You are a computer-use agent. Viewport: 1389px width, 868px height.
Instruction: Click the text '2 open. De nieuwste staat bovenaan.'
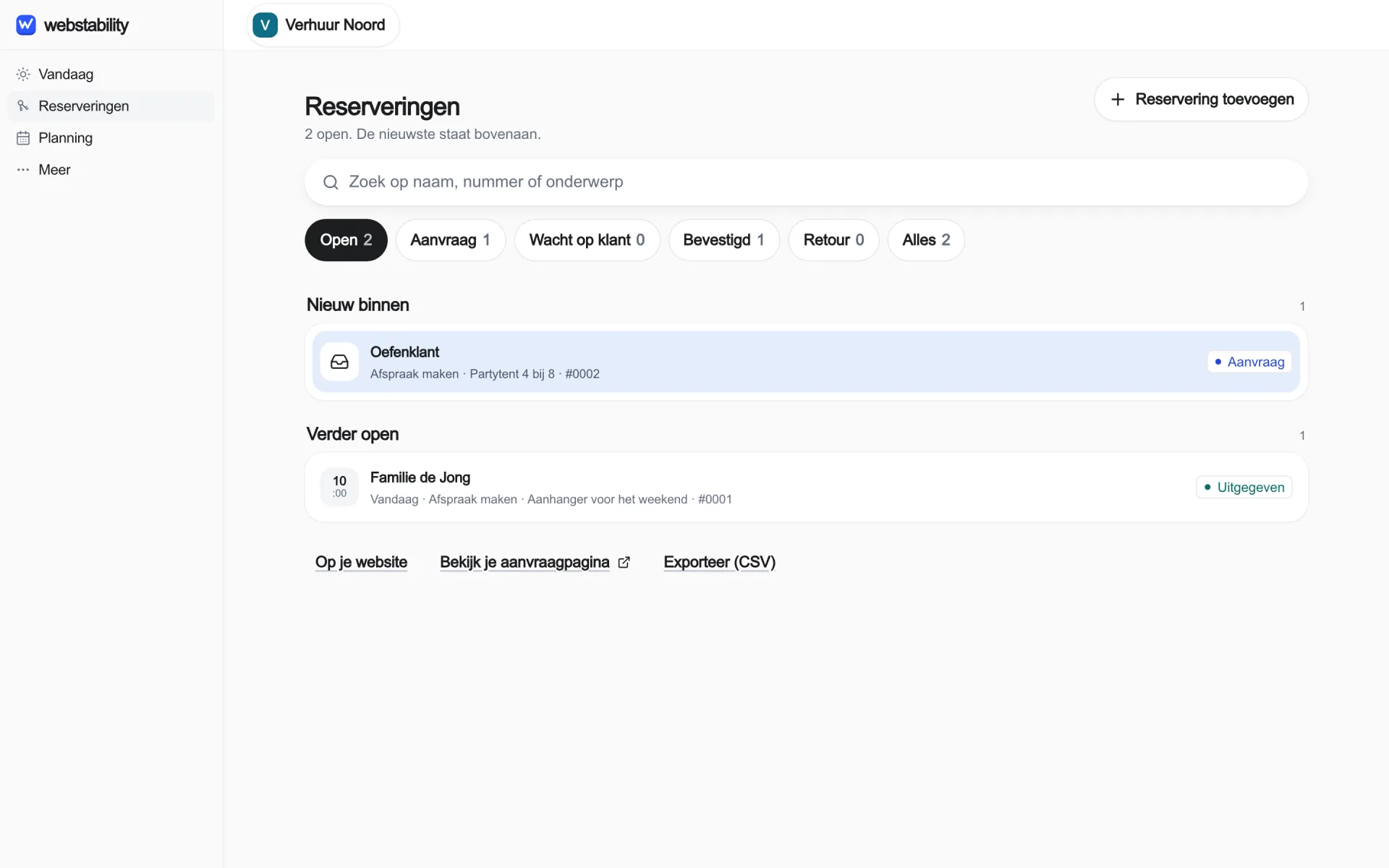coord(422,135)
